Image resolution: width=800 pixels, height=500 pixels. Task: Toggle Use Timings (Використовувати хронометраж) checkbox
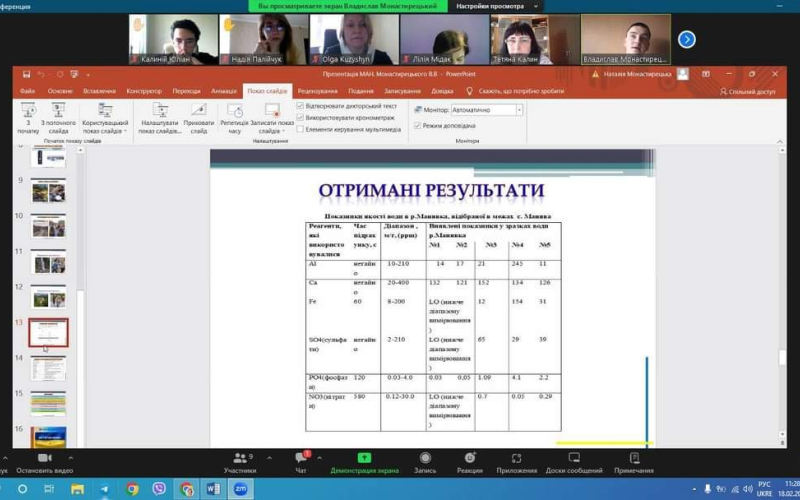pos(300,118)
